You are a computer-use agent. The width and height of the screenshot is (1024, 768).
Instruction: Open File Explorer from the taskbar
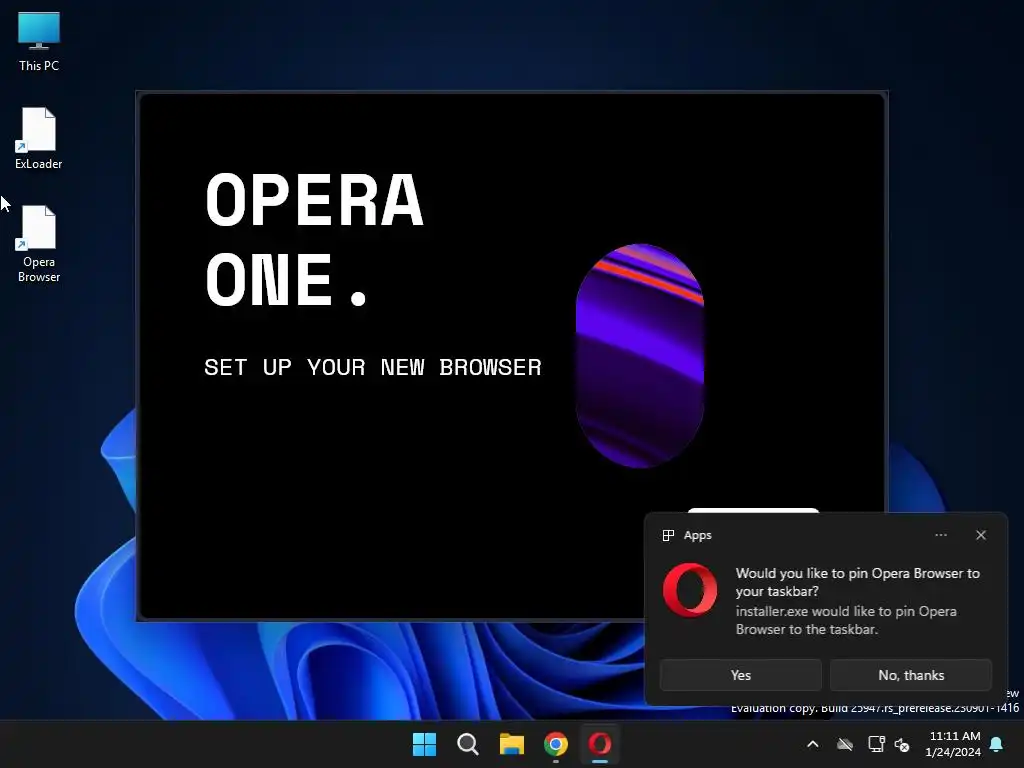(511, 744)
